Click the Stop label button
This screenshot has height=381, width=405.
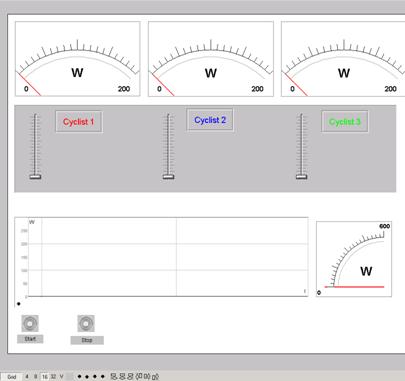(87, 340)
